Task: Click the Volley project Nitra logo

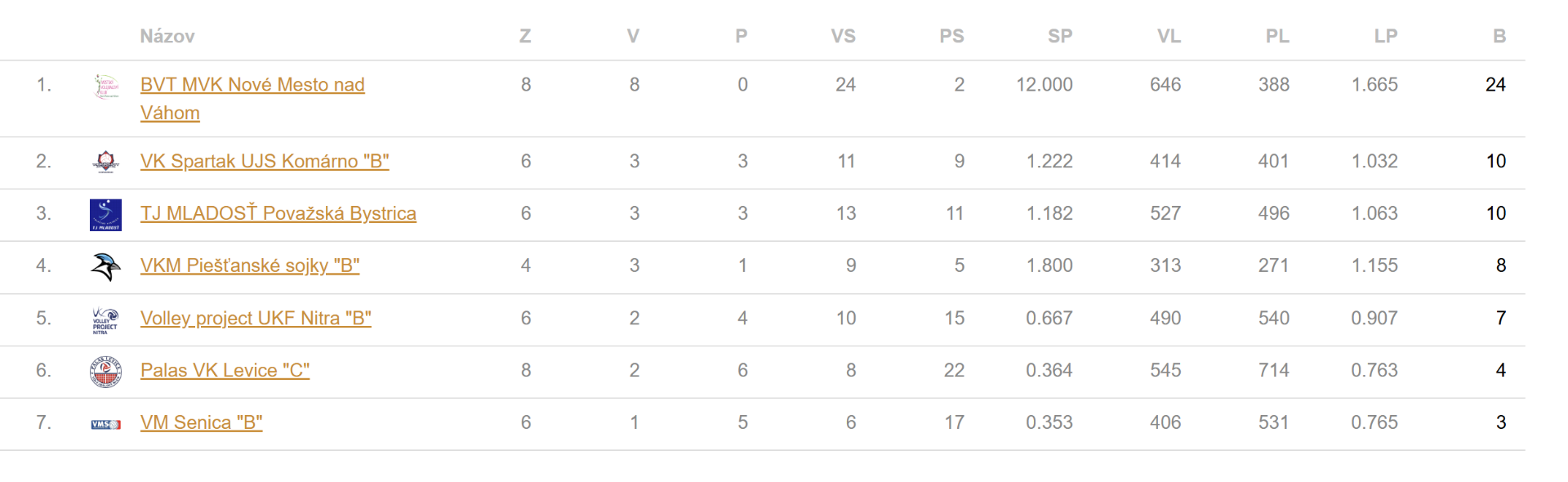Action: (x=106, y=319)
